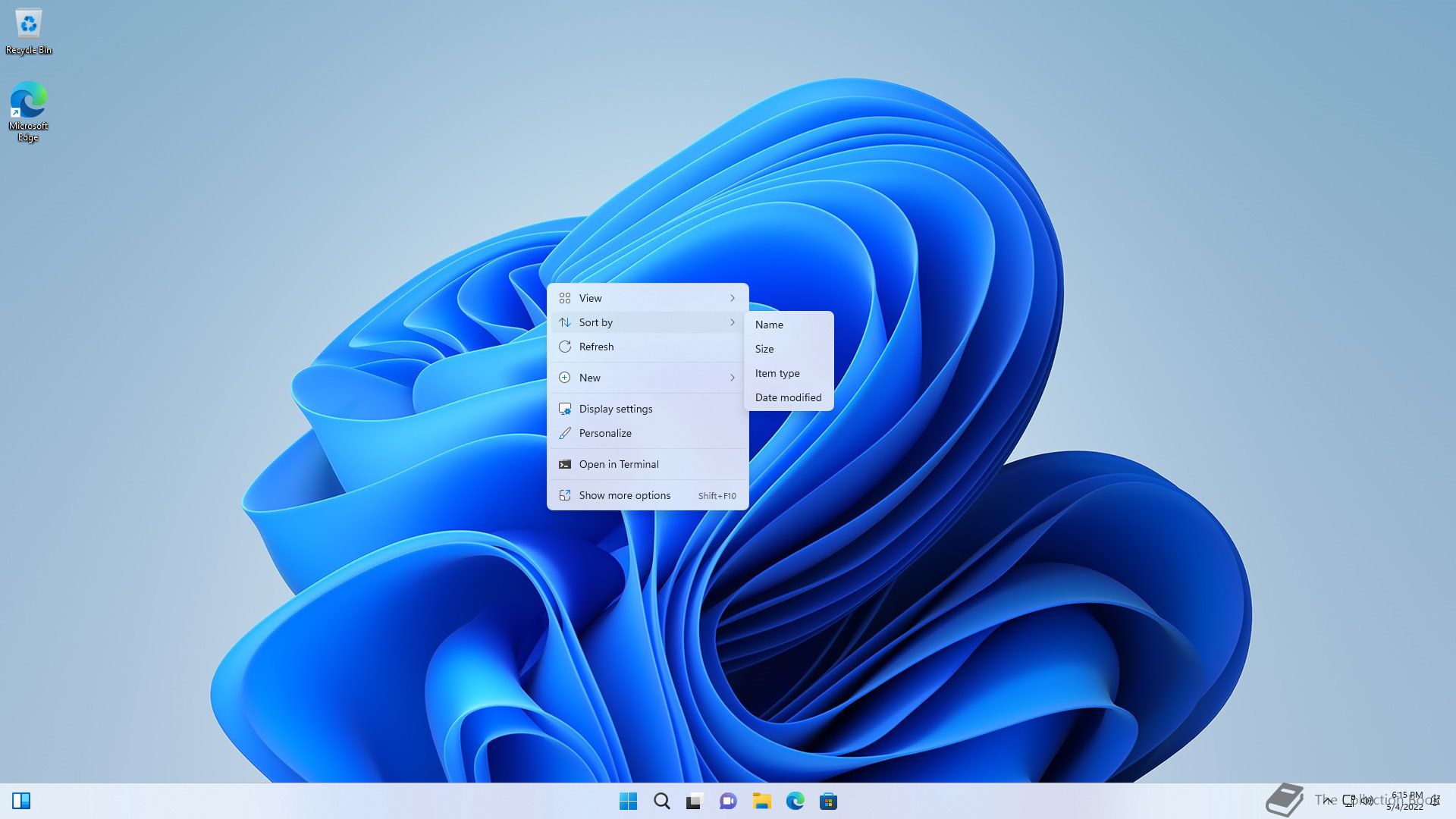
Task: Click the chevron next to View
Action: tap(733, 298)
